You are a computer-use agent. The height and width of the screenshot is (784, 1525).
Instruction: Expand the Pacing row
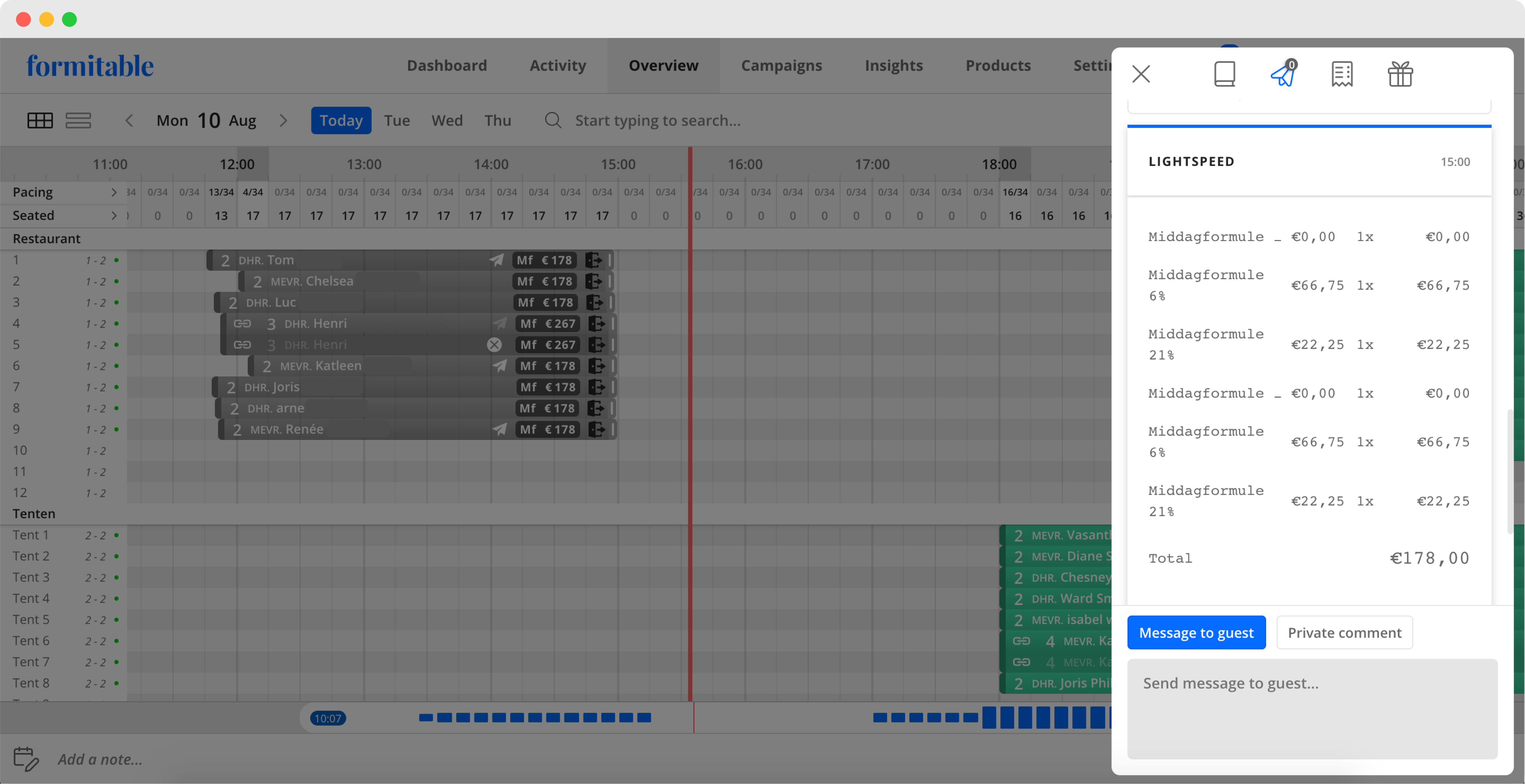[114, 192]
